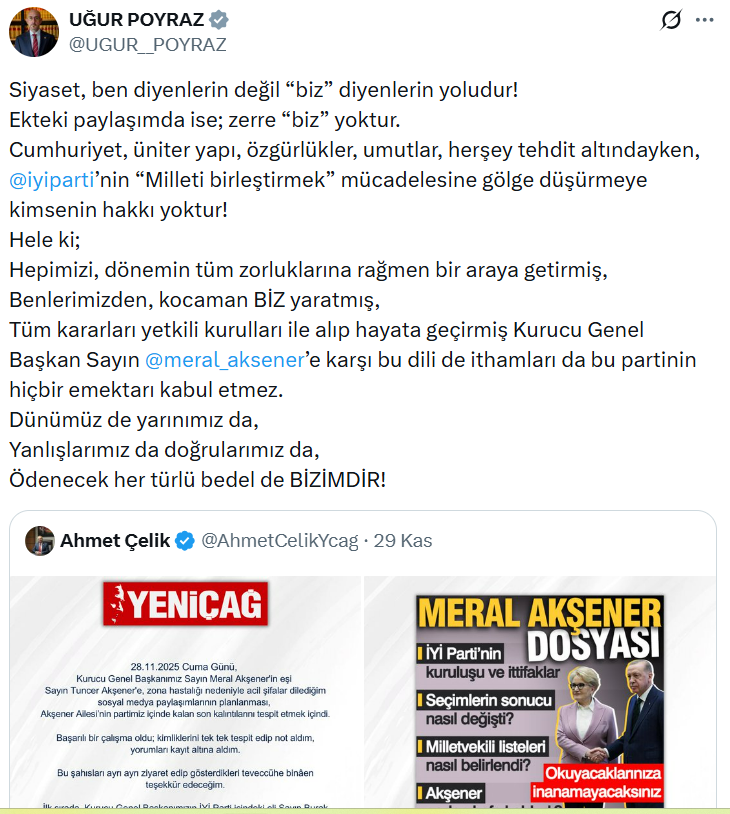This screenshot has height=814, width=730.
Task: Click the verified badge beside UĞUR POYRAZ
Action: (x=219, y=20)
